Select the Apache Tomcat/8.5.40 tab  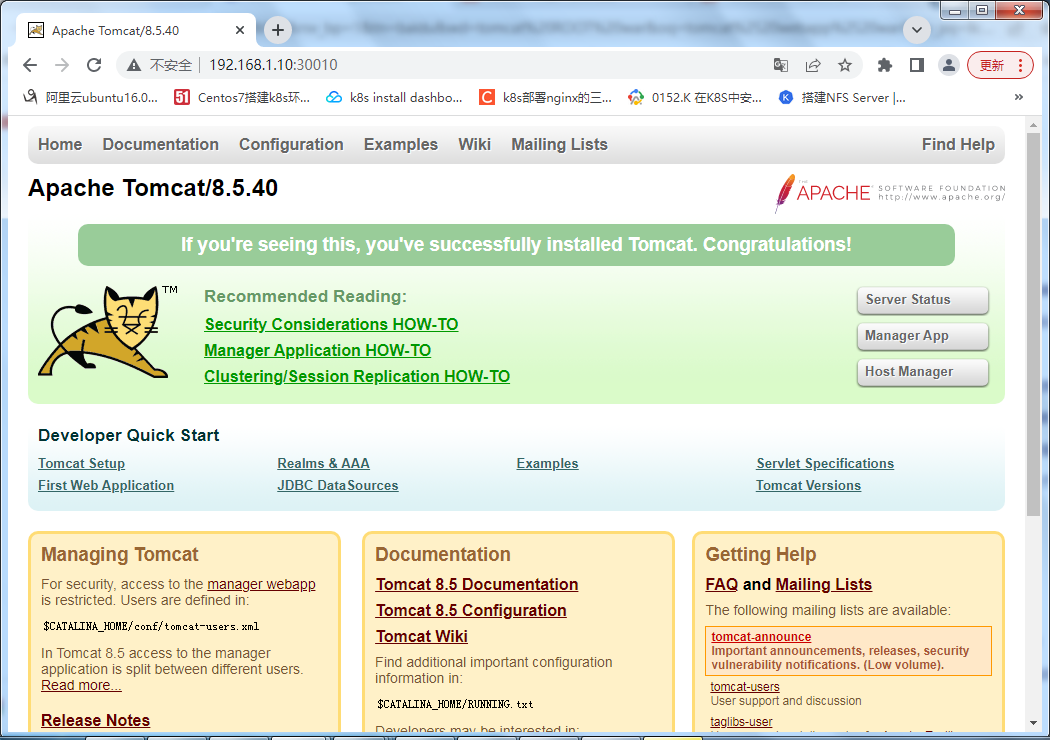tap(135, 30)
